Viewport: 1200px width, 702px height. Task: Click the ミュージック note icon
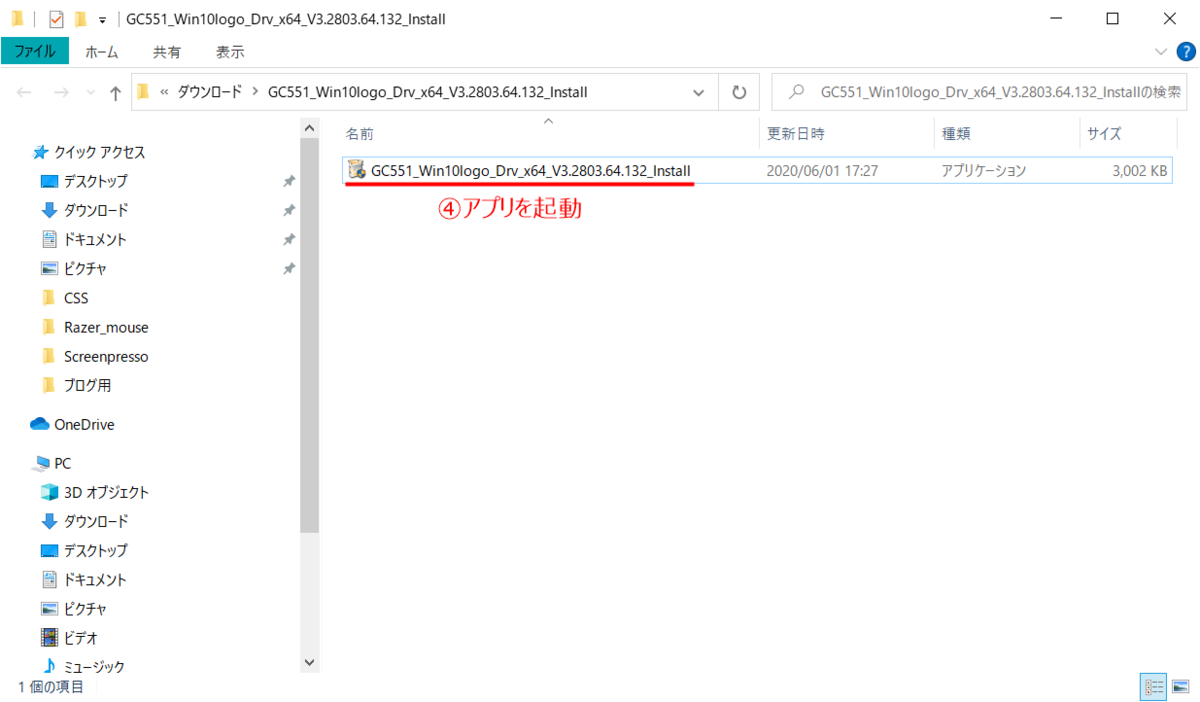pos(49,666)
